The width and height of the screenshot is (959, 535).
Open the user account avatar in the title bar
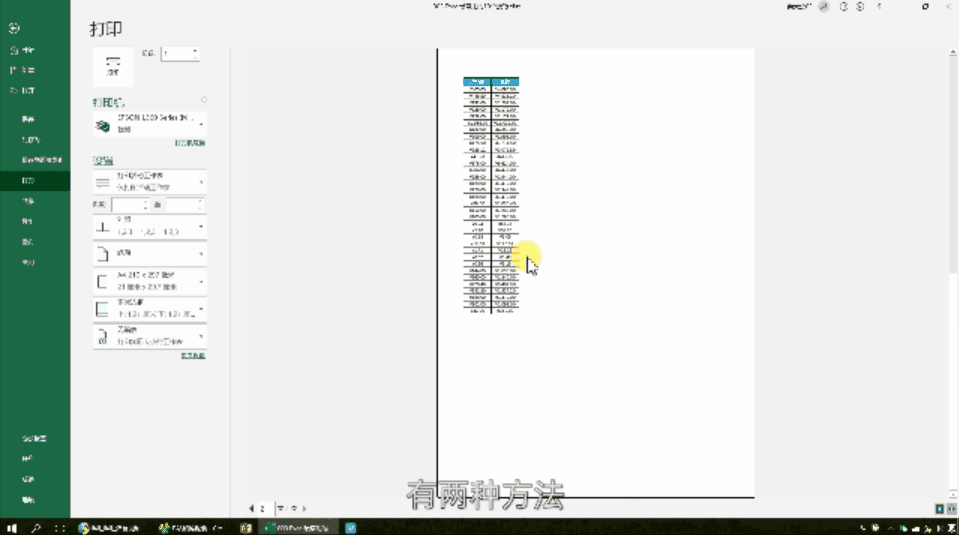click(x=824, y=7)
